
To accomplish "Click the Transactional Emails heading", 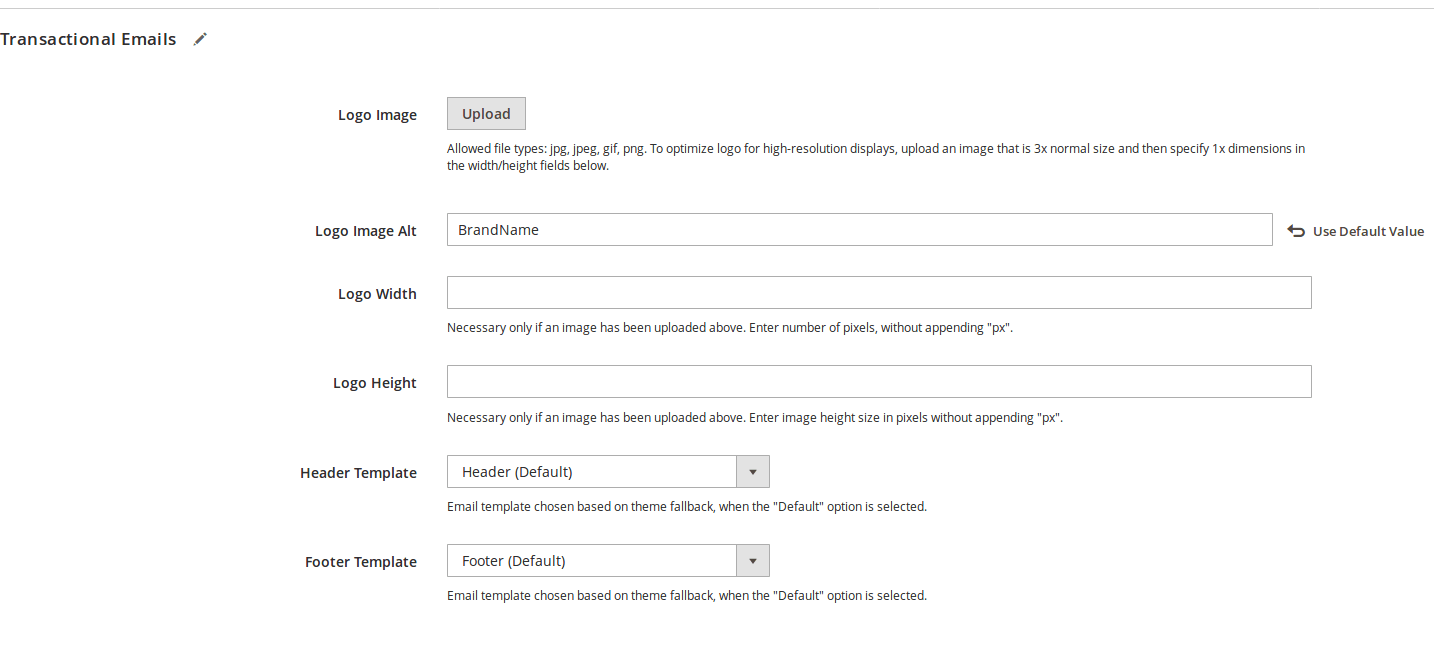I will point(89,39).
